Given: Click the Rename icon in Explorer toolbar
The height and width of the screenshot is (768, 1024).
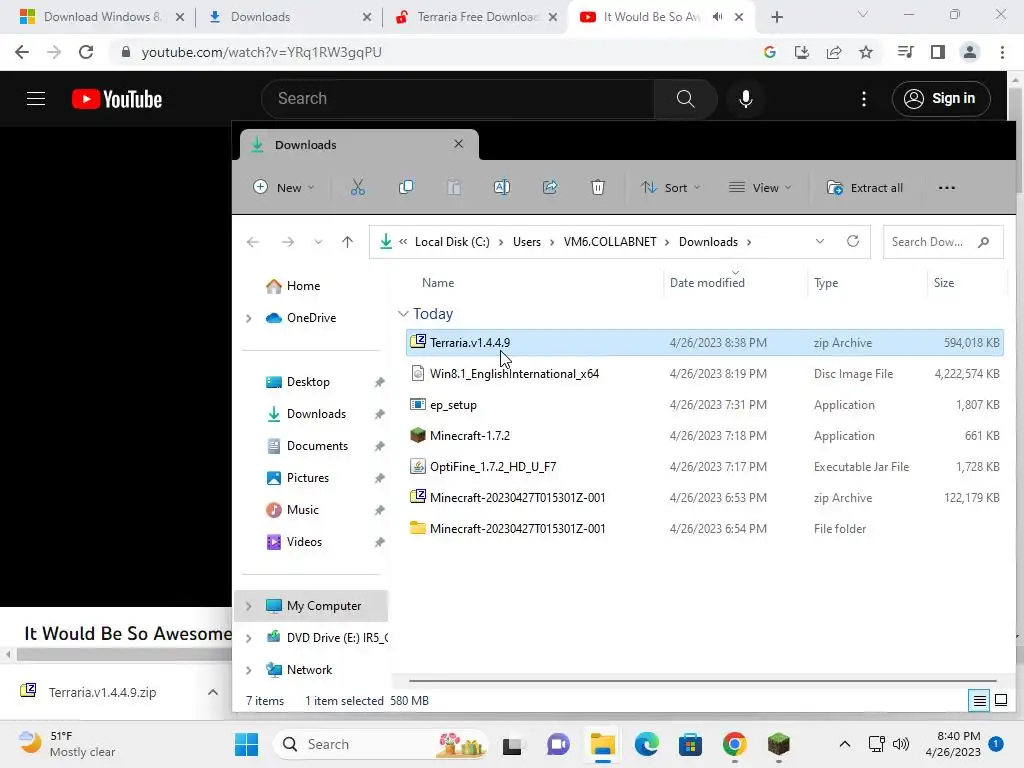Looking at the screenshot, I should click(x=502, y=187).
